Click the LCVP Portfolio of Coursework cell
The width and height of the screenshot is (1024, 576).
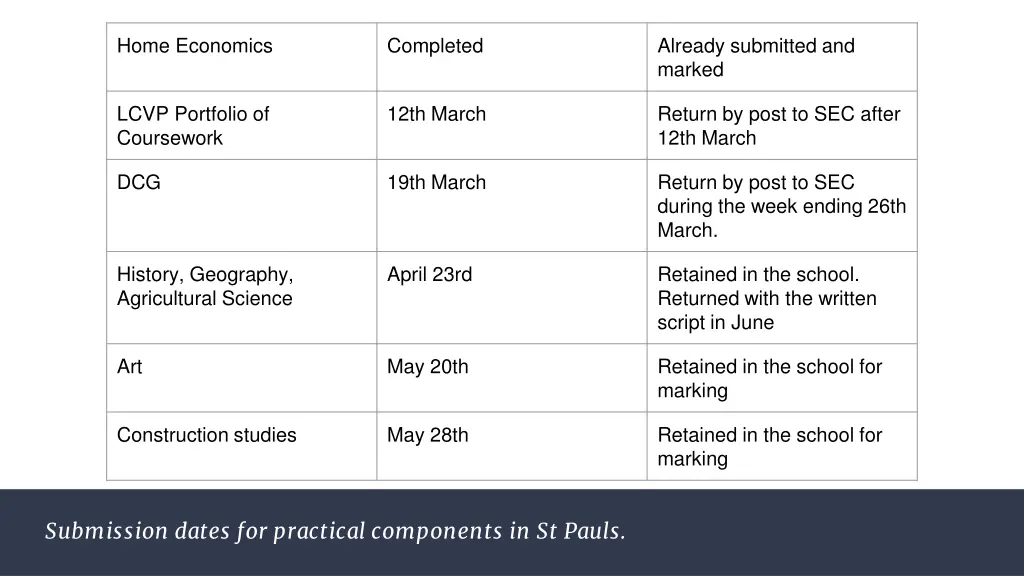(242, 125)
